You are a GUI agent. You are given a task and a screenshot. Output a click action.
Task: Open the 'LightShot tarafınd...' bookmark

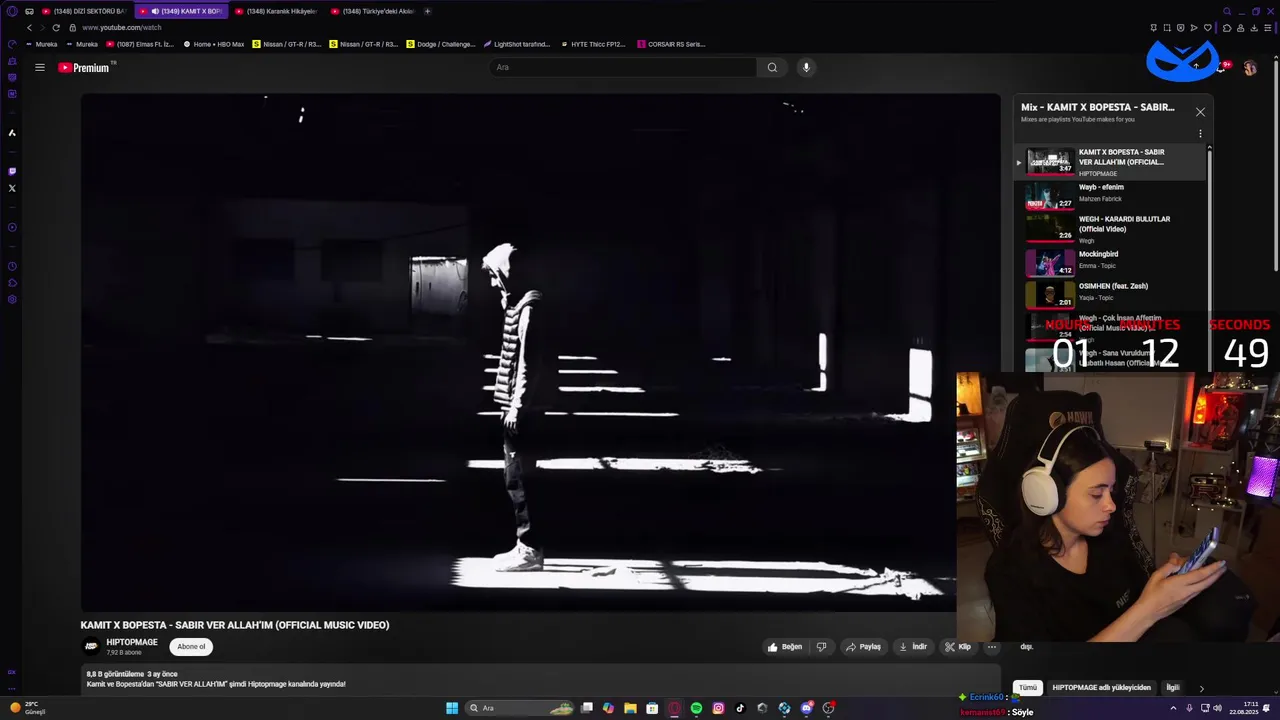[517, 44]
